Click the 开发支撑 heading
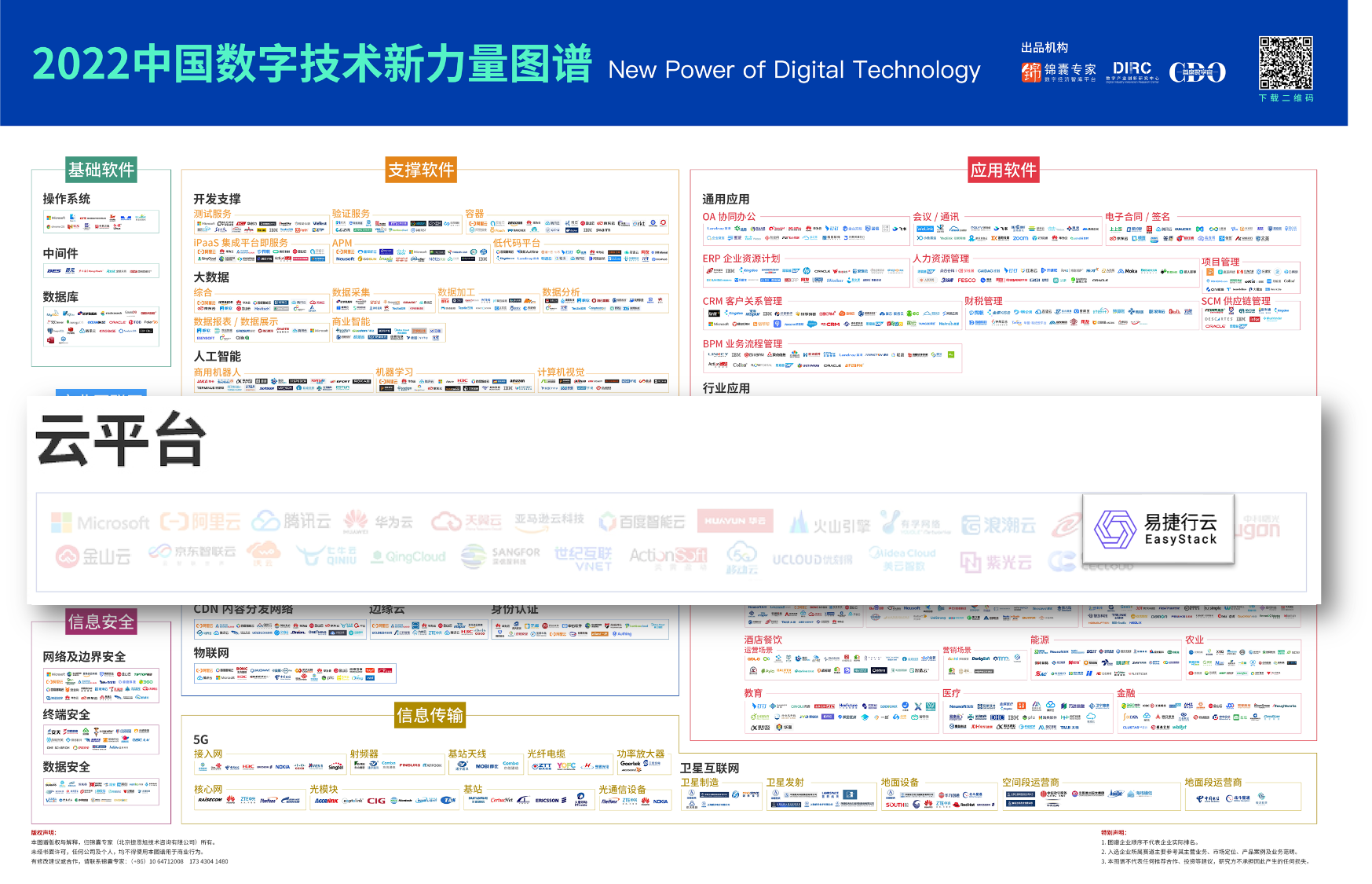 [218, 199]
